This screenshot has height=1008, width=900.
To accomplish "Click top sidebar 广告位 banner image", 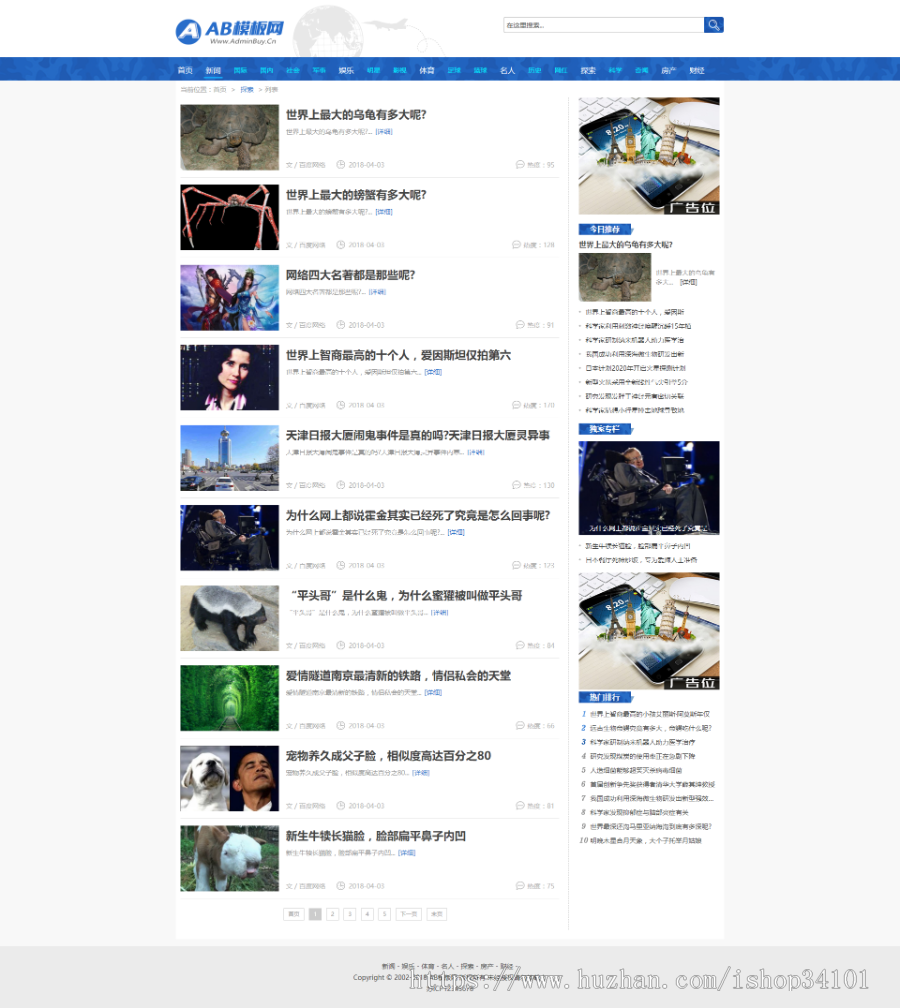I will point(649,156).
